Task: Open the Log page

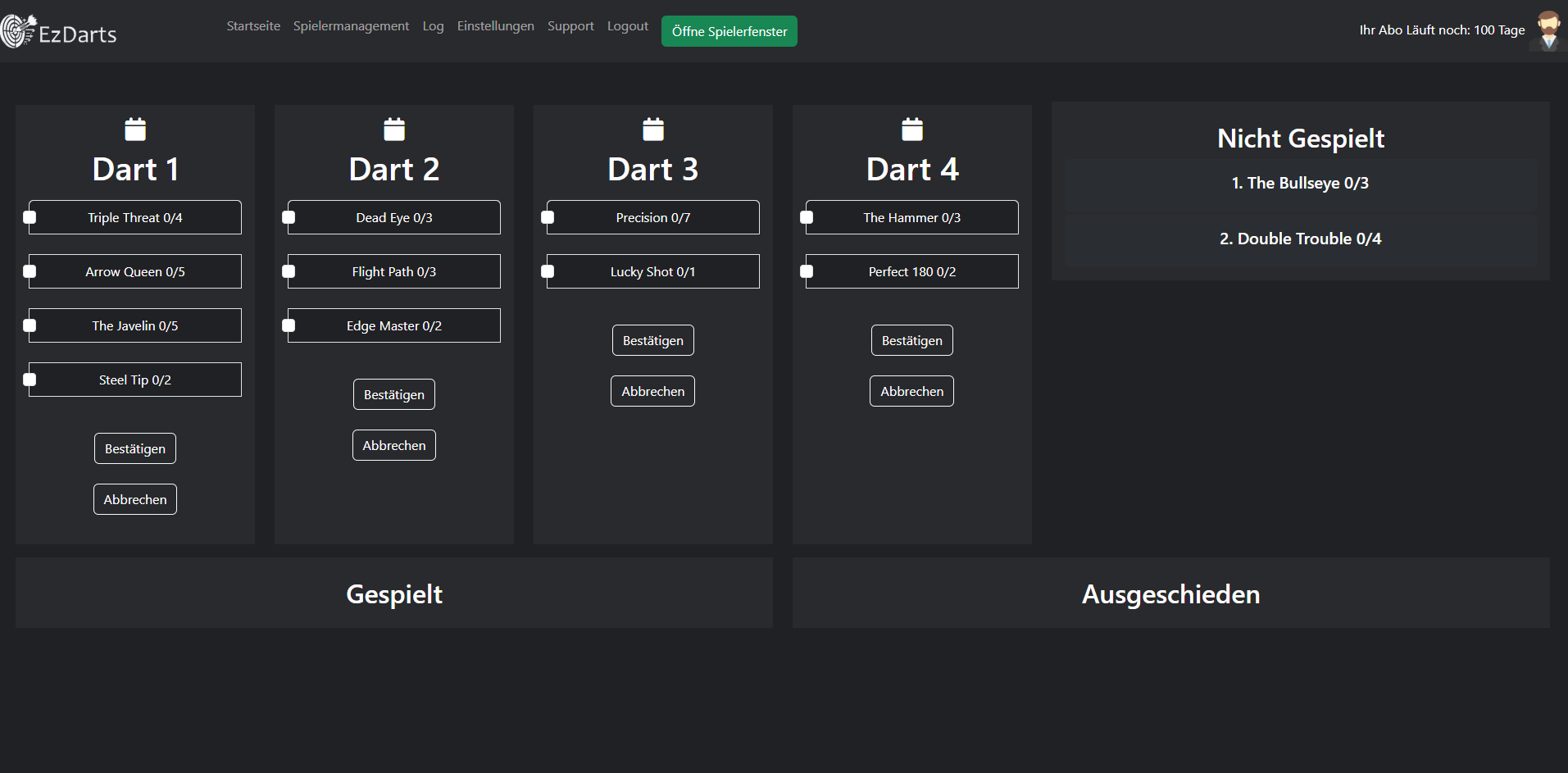Action: [x=433, y=26]
